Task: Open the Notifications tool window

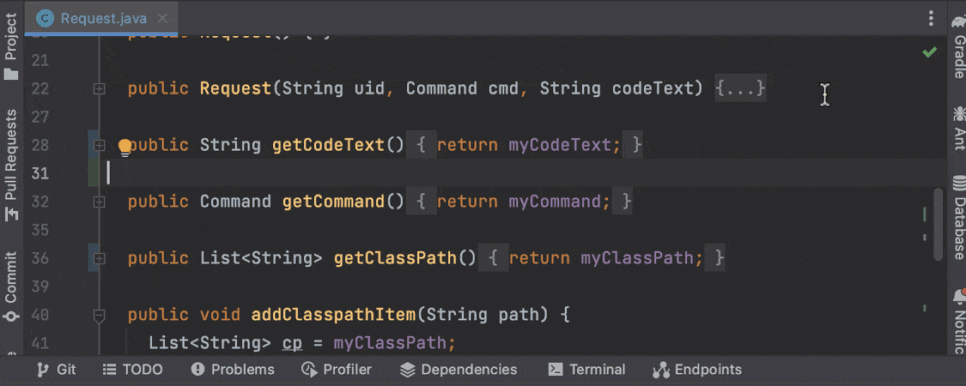Action: tap(958, 320)
